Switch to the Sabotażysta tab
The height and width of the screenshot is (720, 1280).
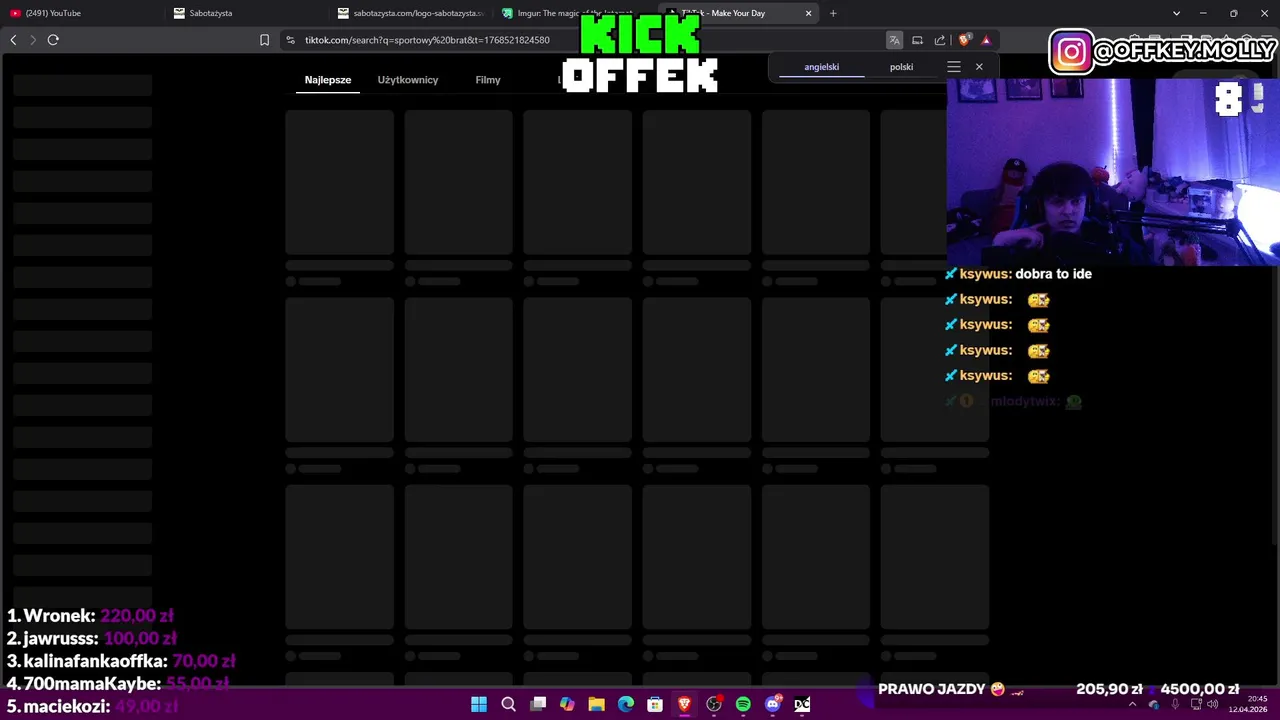click(246, 13)
